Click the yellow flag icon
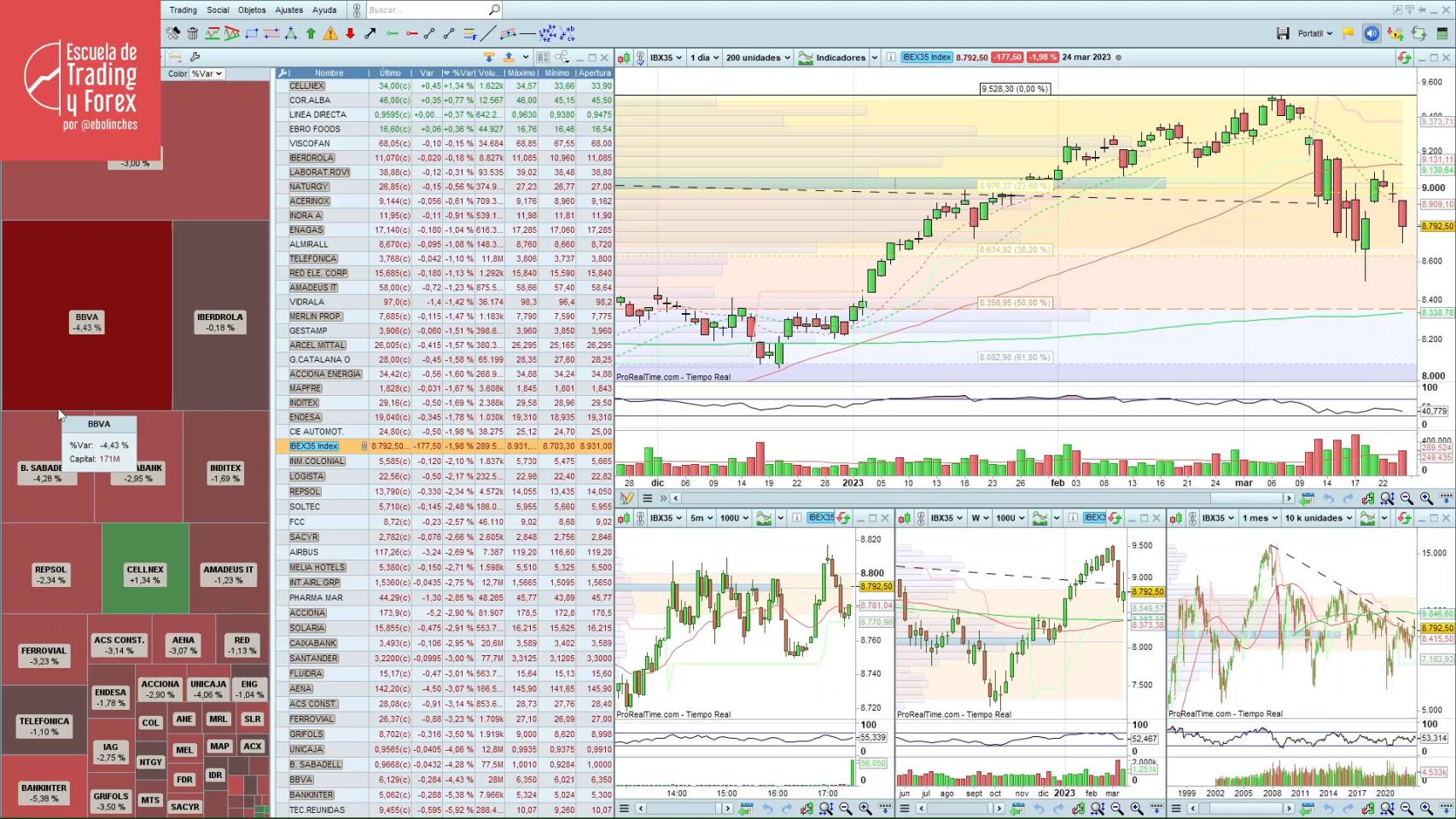 1348,33
